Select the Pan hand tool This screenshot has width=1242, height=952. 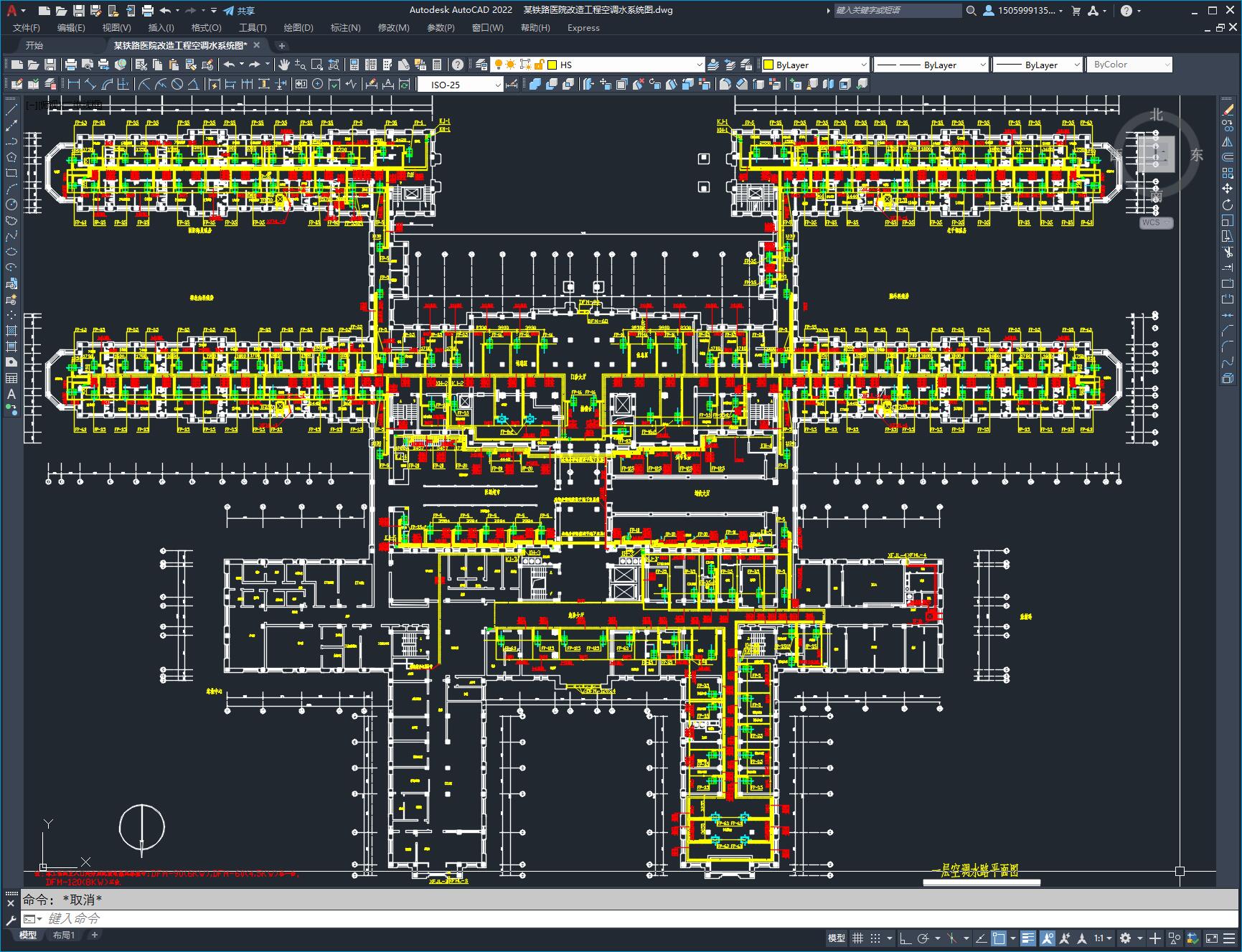284,65
